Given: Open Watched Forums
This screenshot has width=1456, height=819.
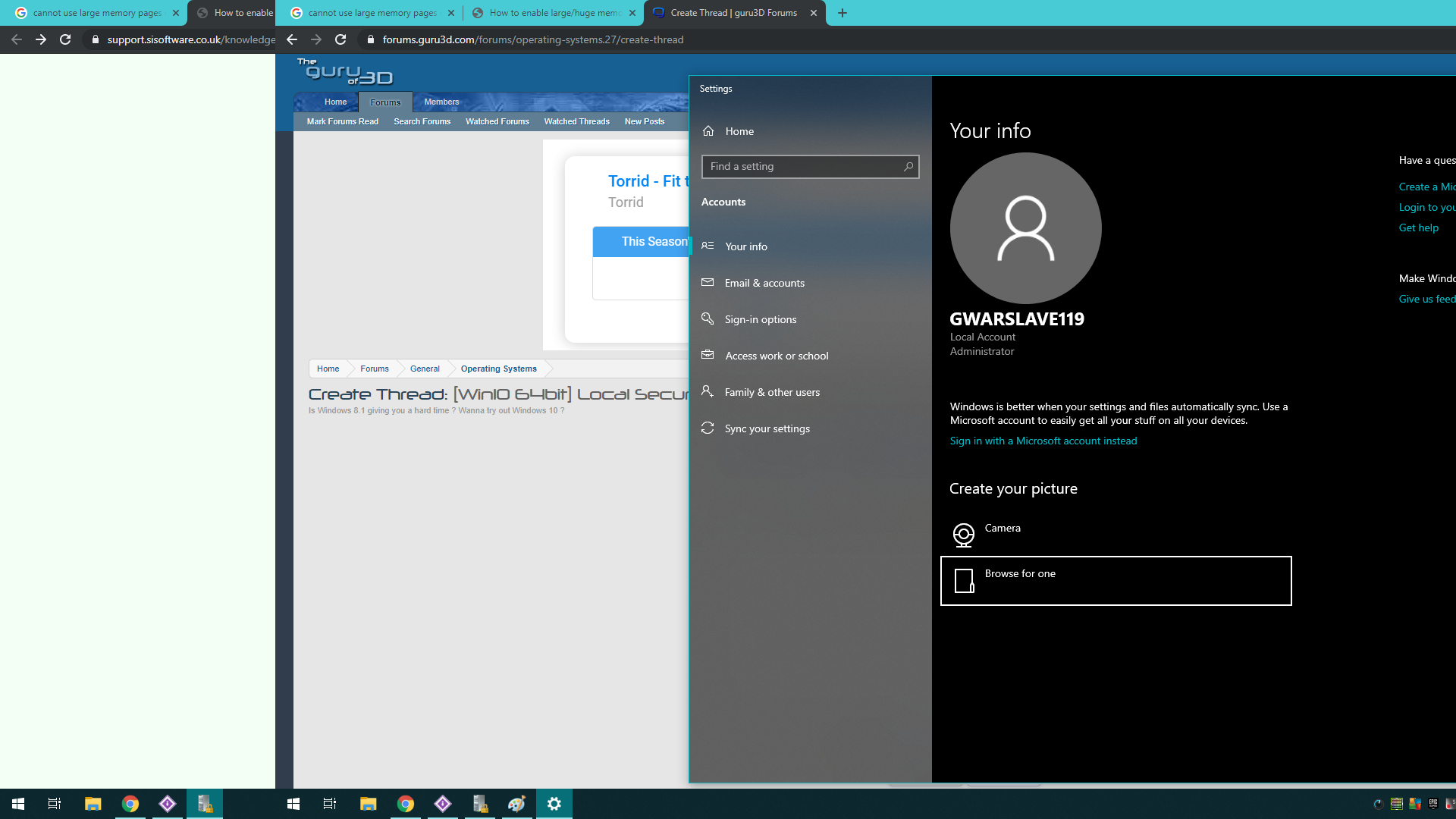Looking at the screenshot, I should pyautogui.click(x=497, y=121).
